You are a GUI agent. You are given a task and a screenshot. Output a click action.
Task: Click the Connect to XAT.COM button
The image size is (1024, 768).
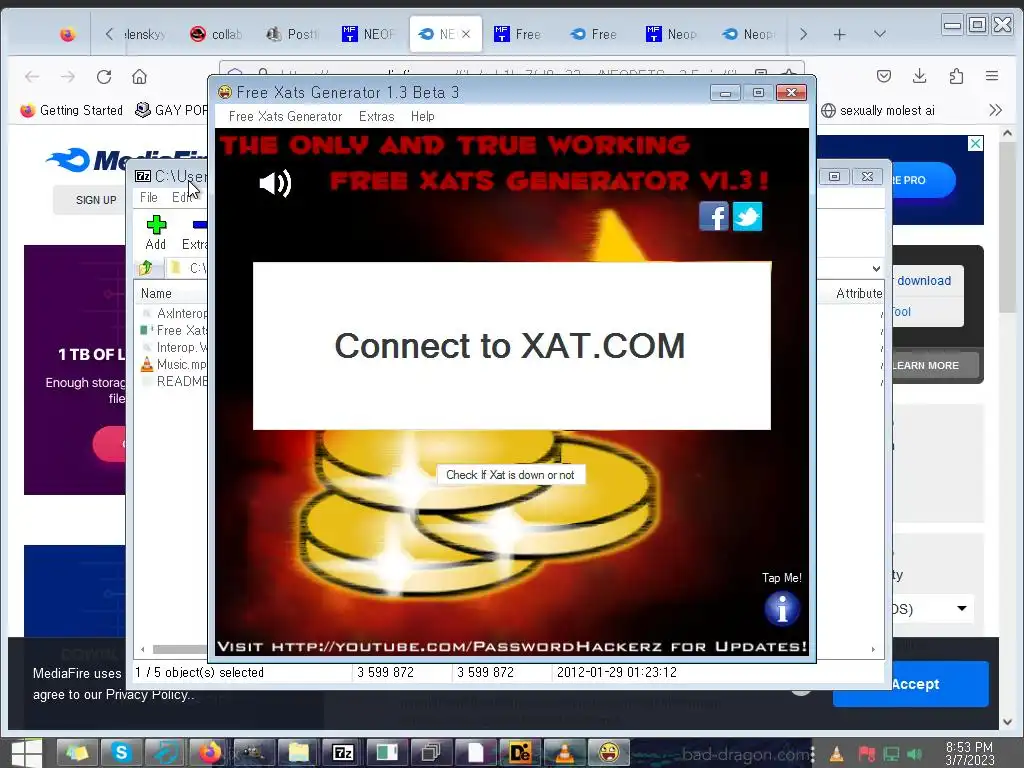click(x=511, y=345)
